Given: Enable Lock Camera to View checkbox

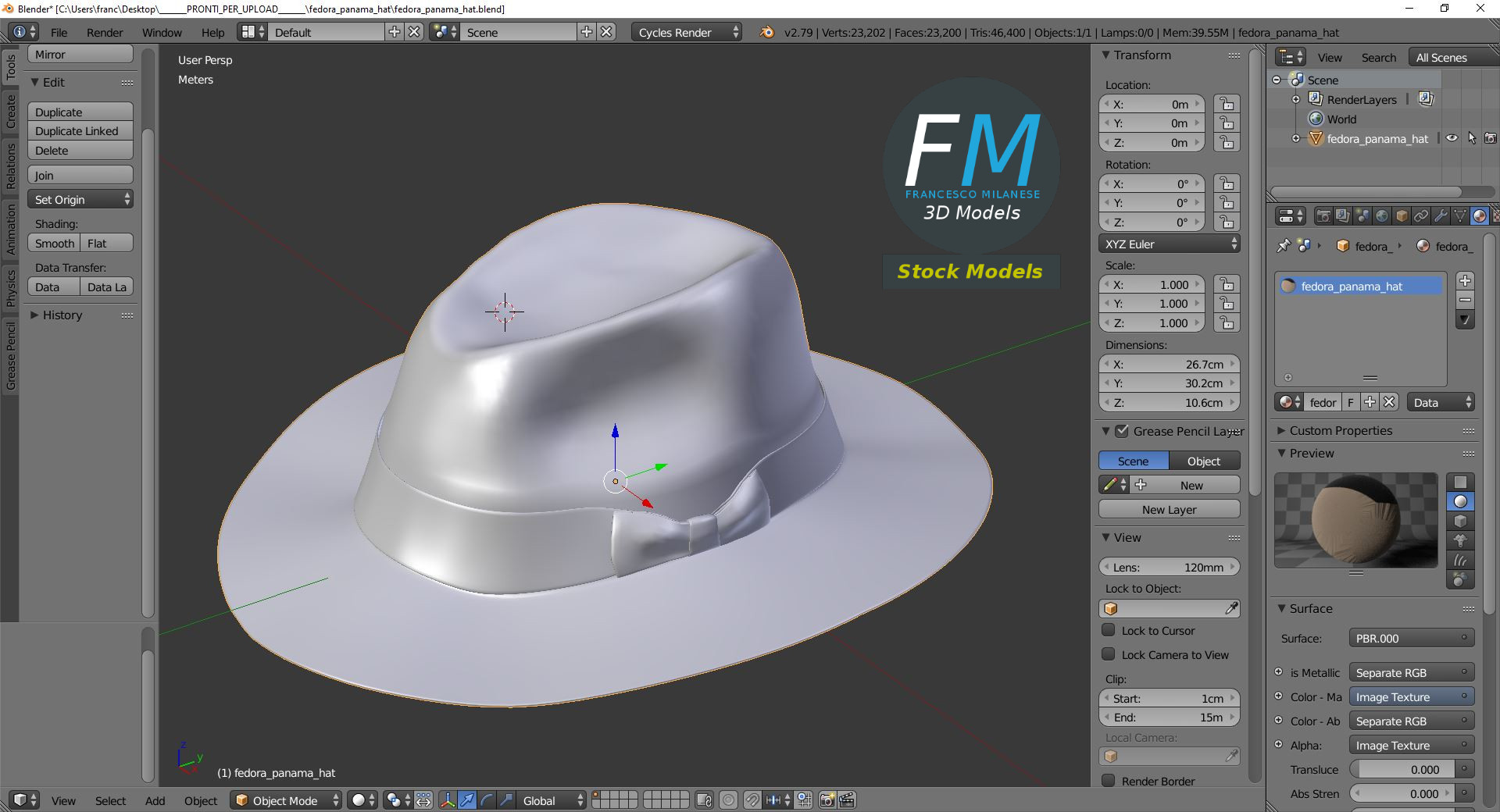Looking at the screenshot, I should [1108, 654].
